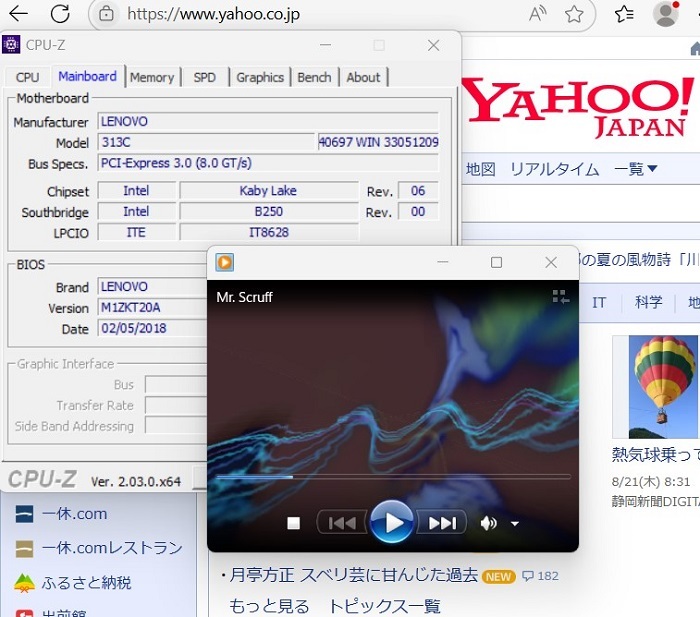
Task: Add page to favorites with star icon
Action: tap(574, 14)
